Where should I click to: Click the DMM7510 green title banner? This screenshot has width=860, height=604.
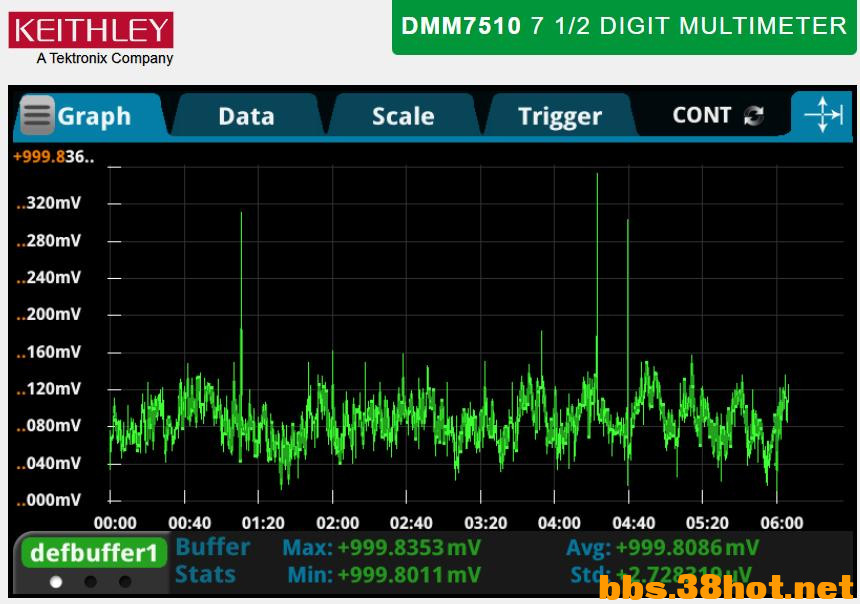click(x=624, y=27)
